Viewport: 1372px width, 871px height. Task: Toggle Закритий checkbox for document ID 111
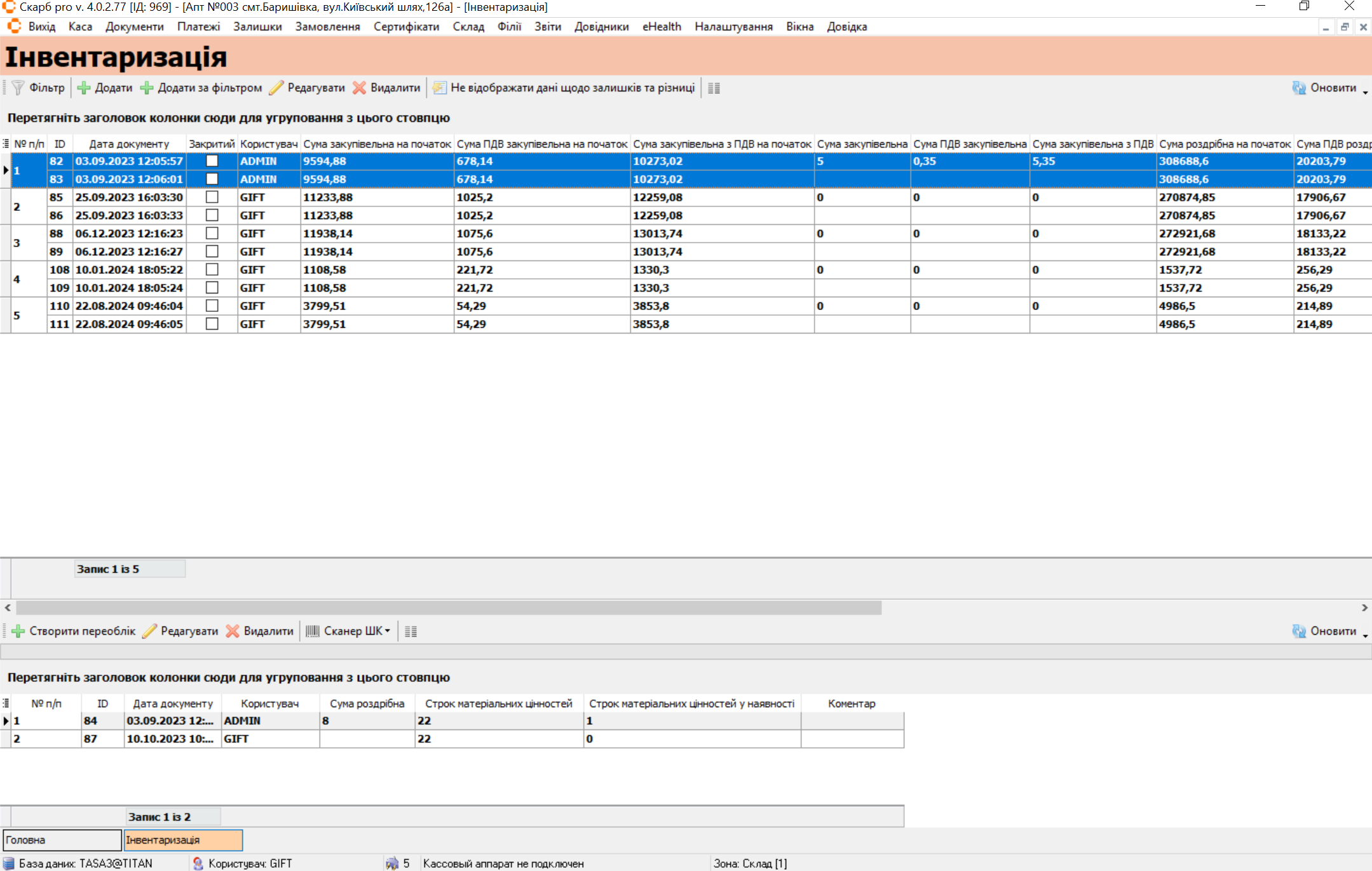click(212, 324)
